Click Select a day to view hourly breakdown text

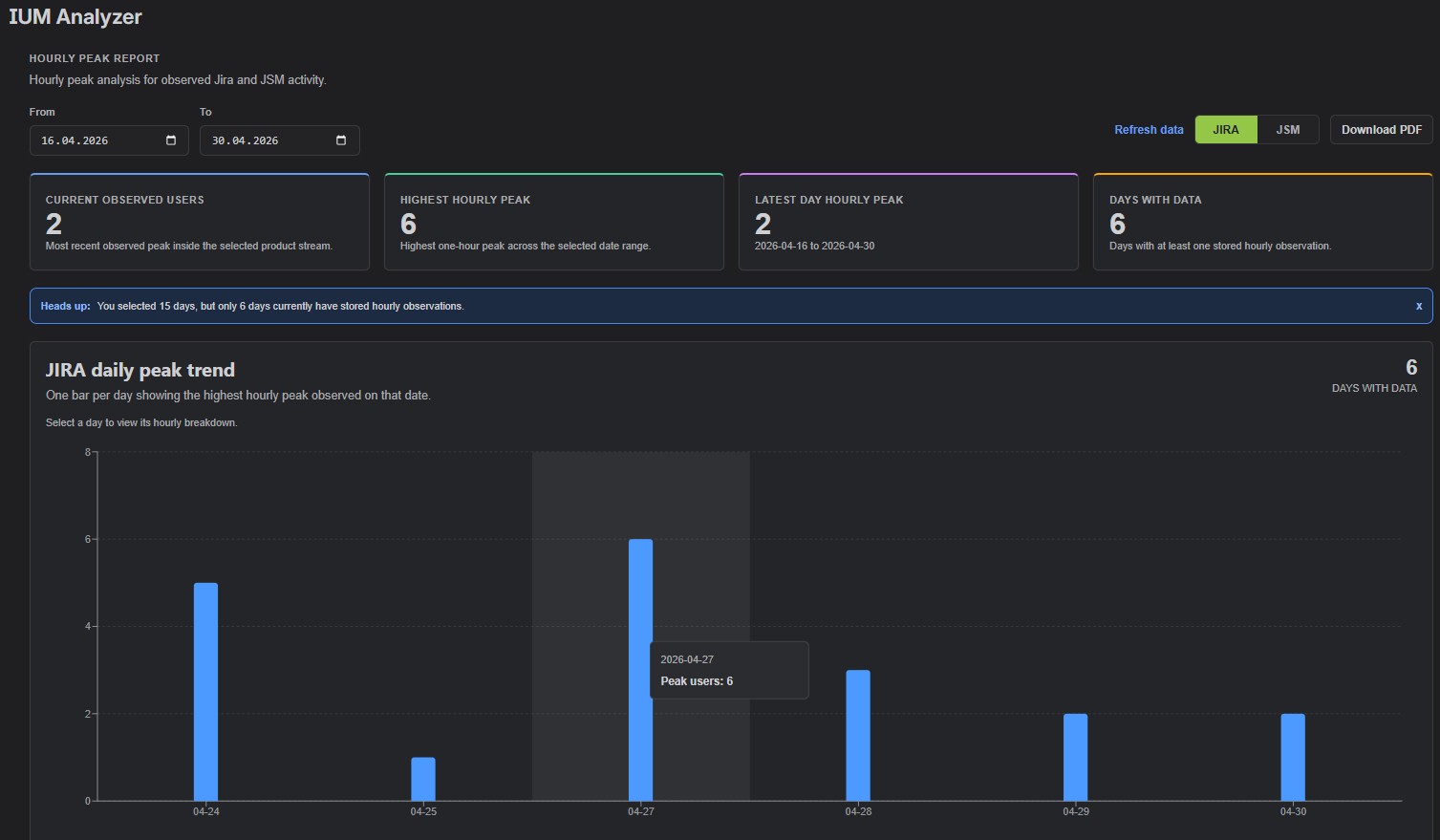pos(141,422)
